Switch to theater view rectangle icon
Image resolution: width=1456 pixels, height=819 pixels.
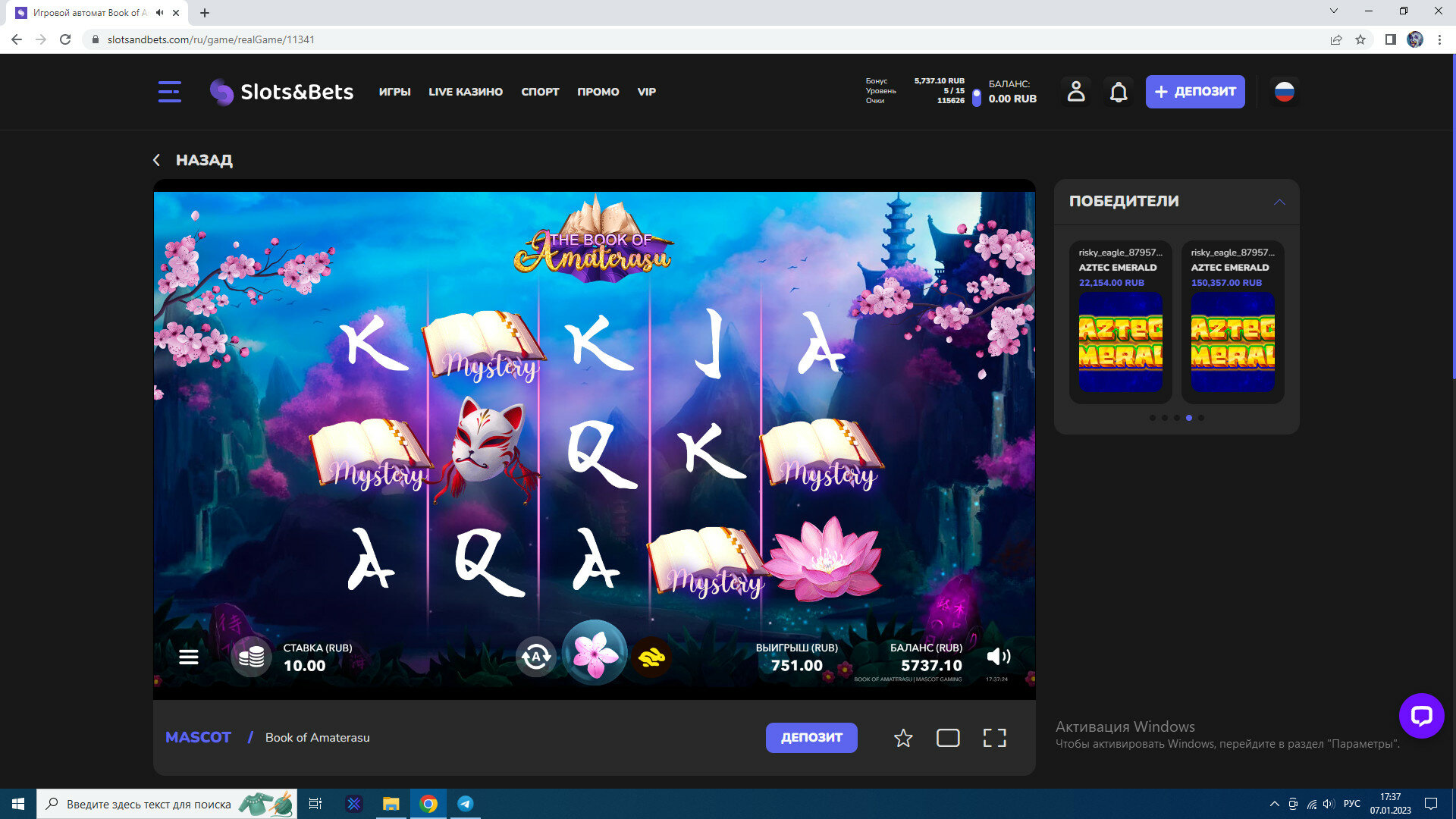coord(948,738)
